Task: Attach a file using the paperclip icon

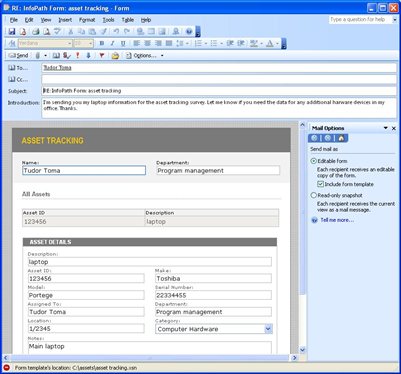Action: point(38,55)
